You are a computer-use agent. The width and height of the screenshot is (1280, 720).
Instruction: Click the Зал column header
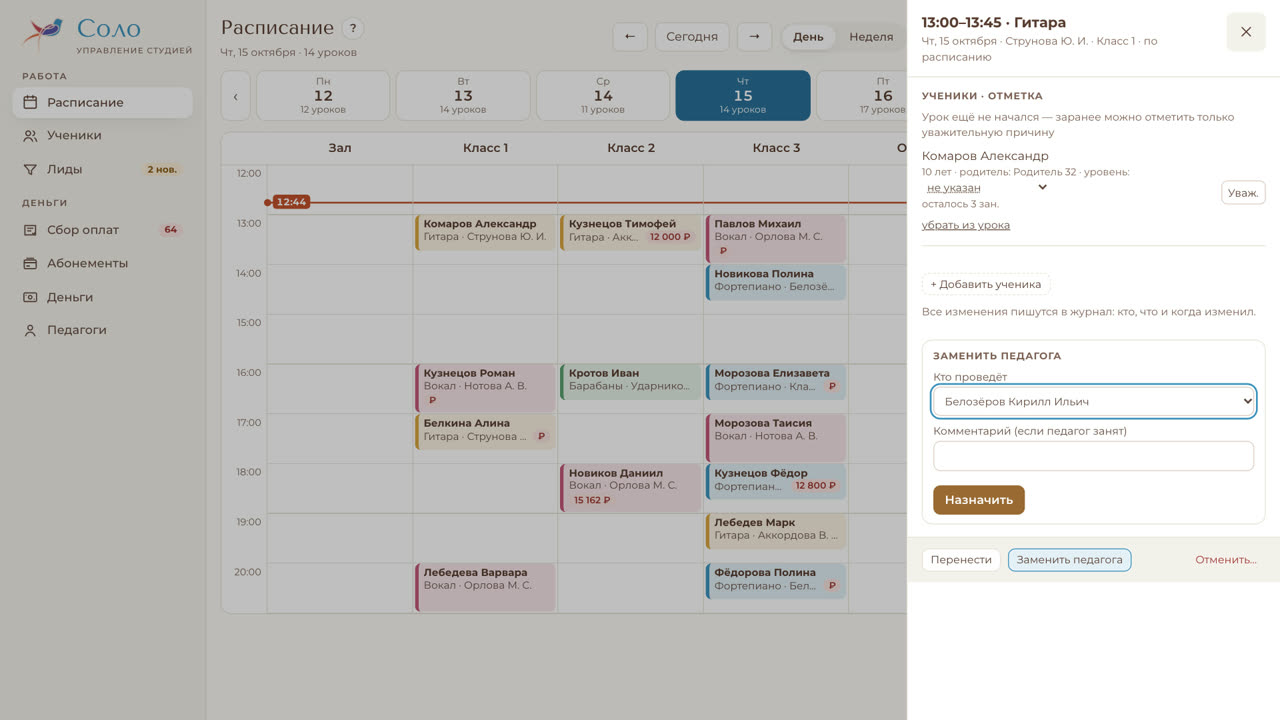click(x=340, y=148)
